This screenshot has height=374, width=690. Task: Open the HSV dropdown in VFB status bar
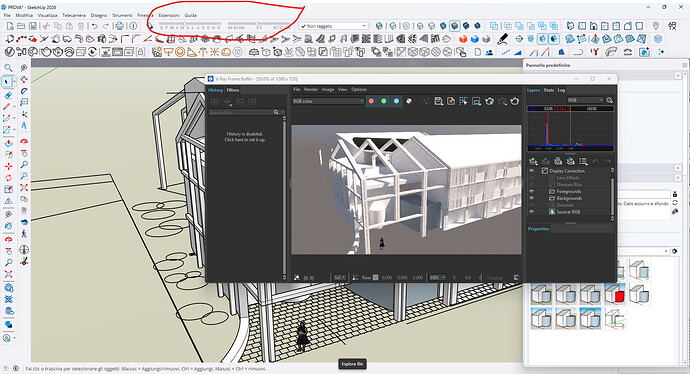pos(437,278)
